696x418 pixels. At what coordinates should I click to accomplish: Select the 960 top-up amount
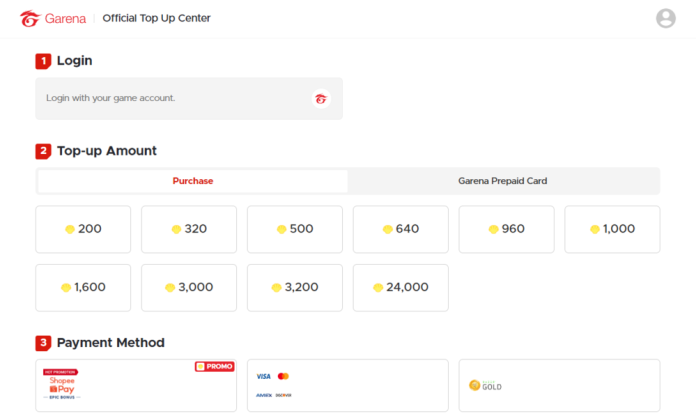(507, 229)
